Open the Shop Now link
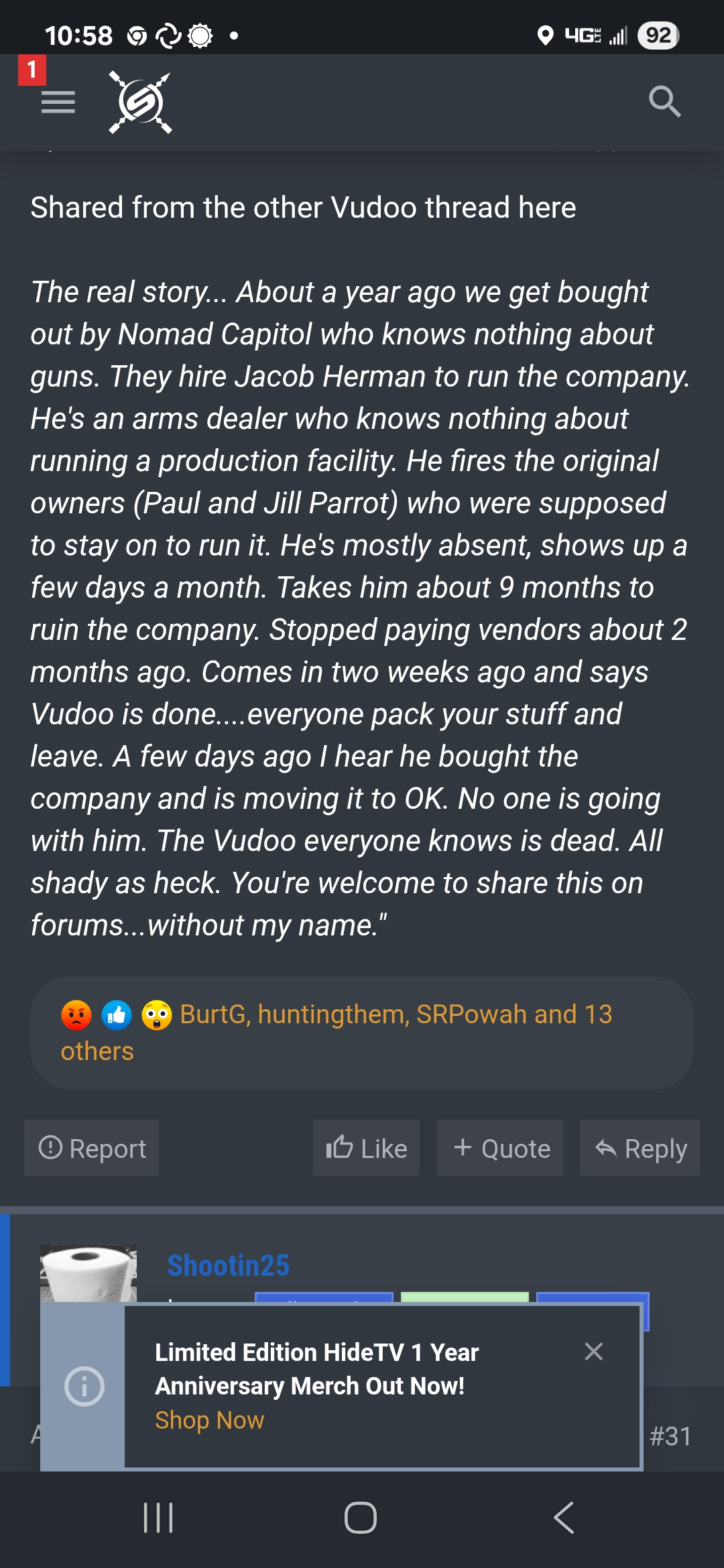The image size is (724, 1568). click(209, 1420)
